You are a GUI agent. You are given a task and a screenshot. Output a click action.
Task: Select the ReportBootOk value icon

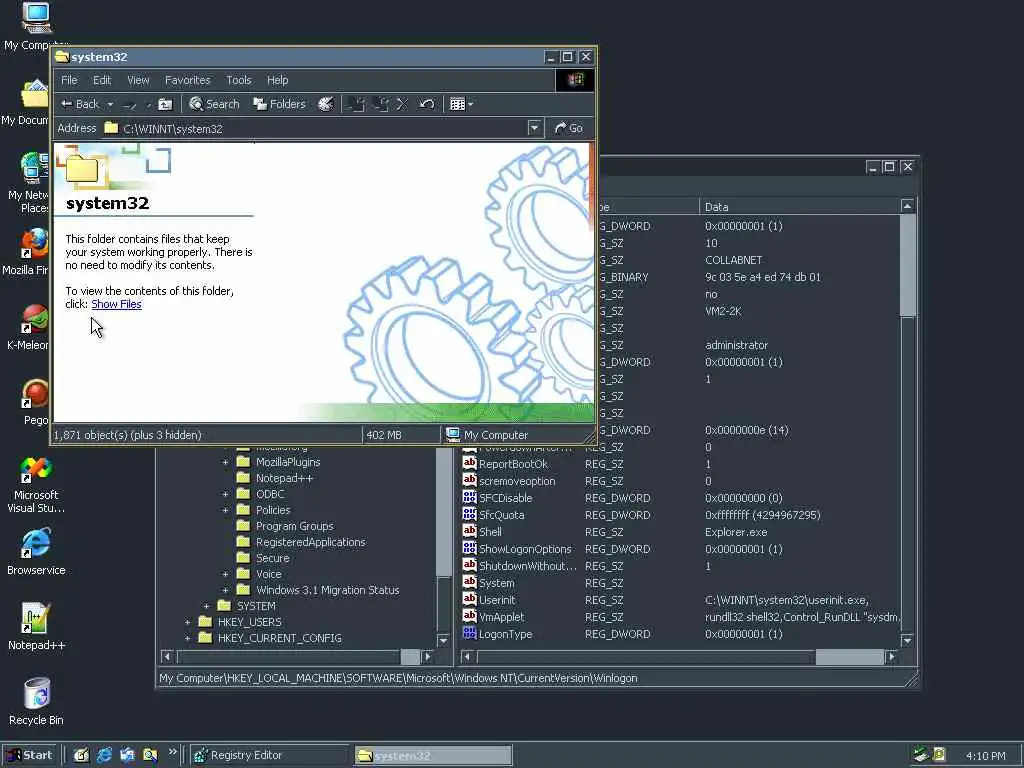click(470, 464)
